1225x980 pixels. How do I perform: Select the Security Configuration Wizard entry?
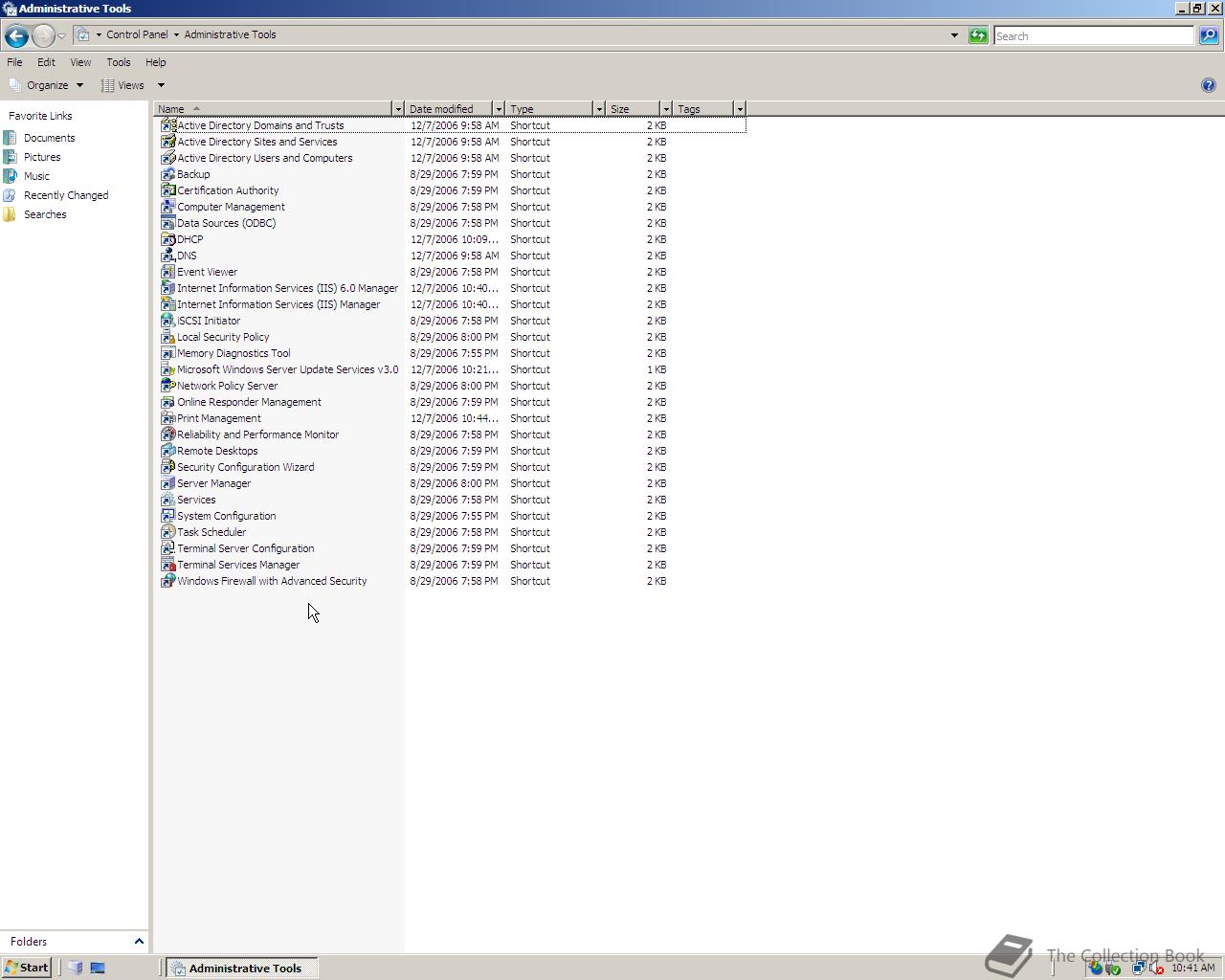(x=245, y=467)
